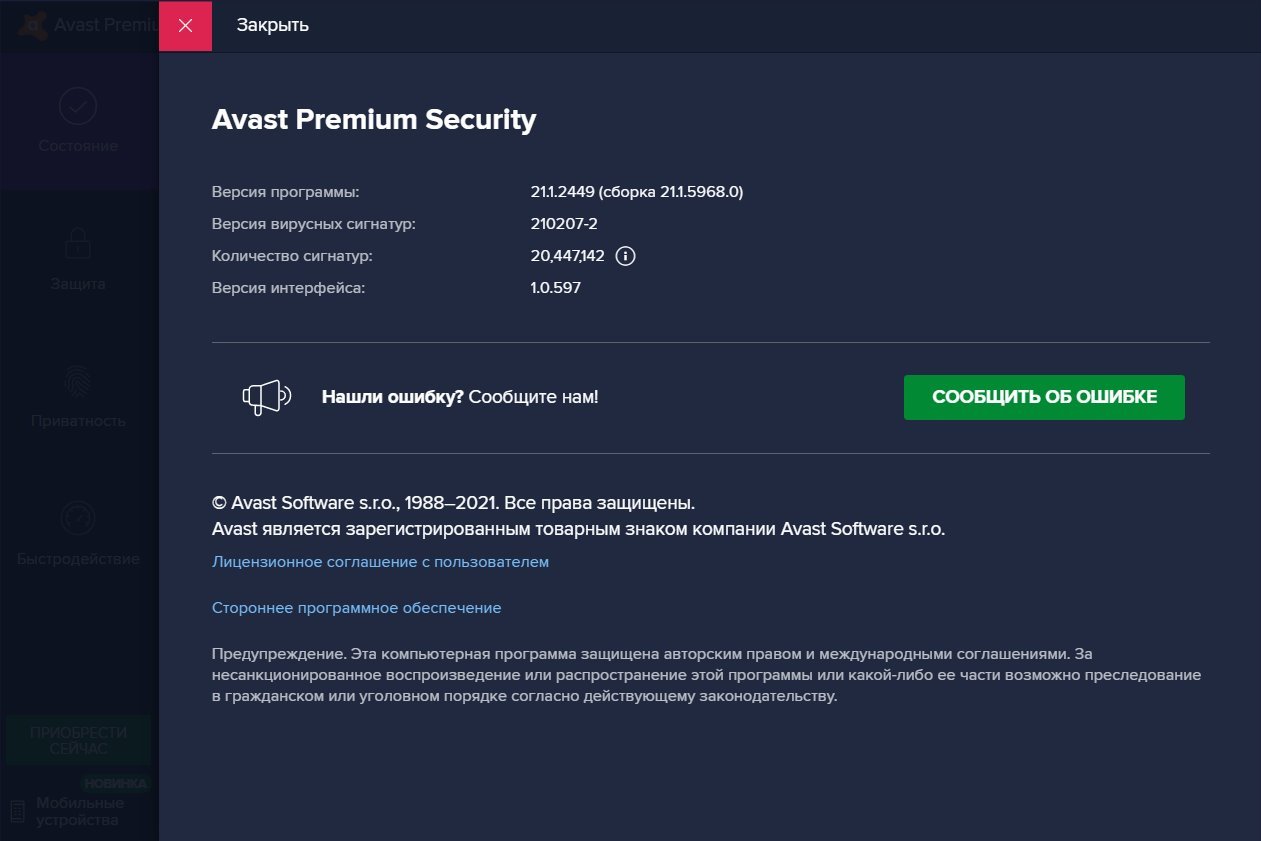Open Защита via the padlock icon
The image size is (1261, 841).
click(x=78, y=243)
